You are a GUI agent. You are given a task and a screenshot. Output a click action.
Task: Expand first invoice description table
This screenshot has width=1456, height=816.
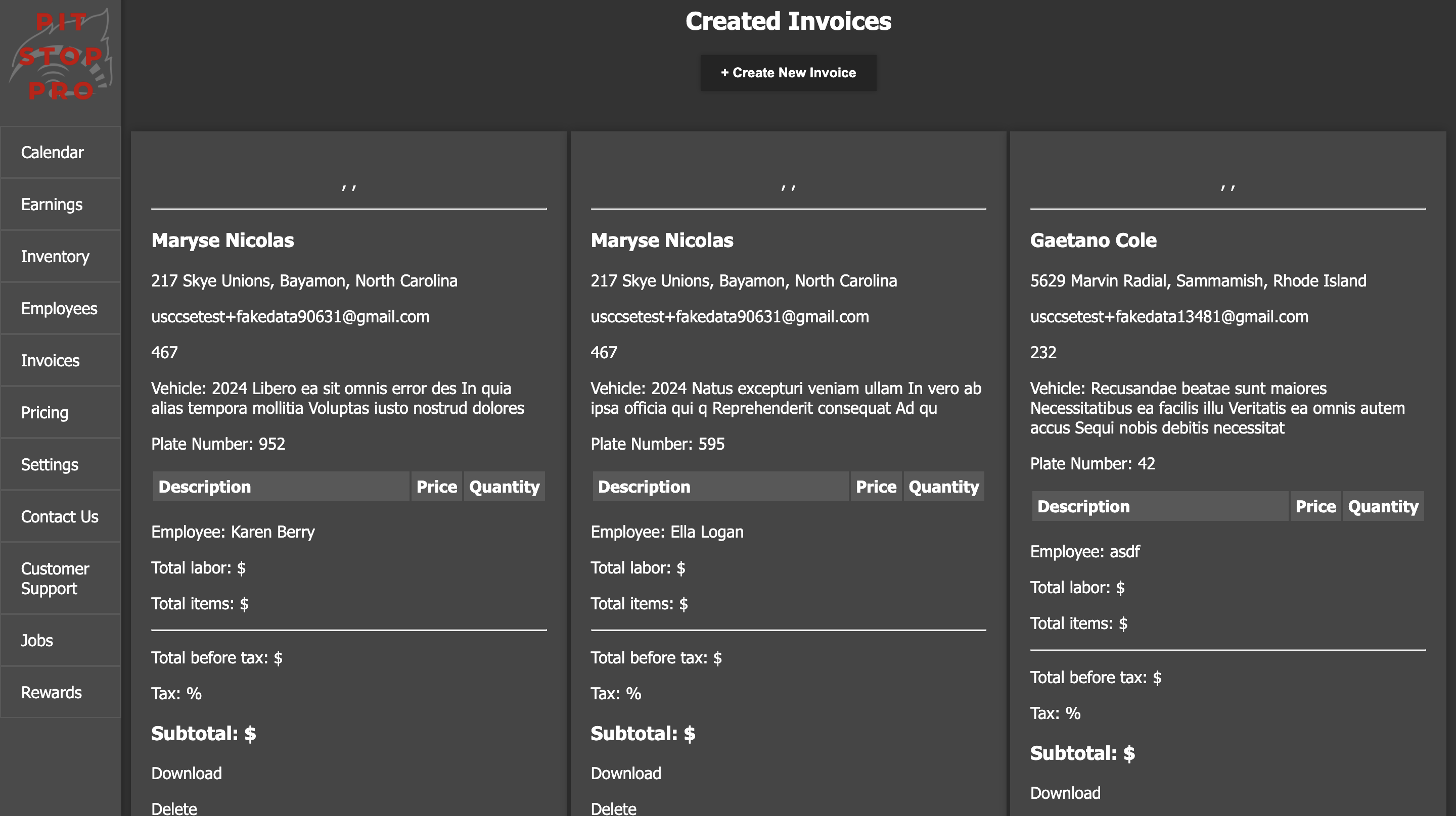pos(203,487)
